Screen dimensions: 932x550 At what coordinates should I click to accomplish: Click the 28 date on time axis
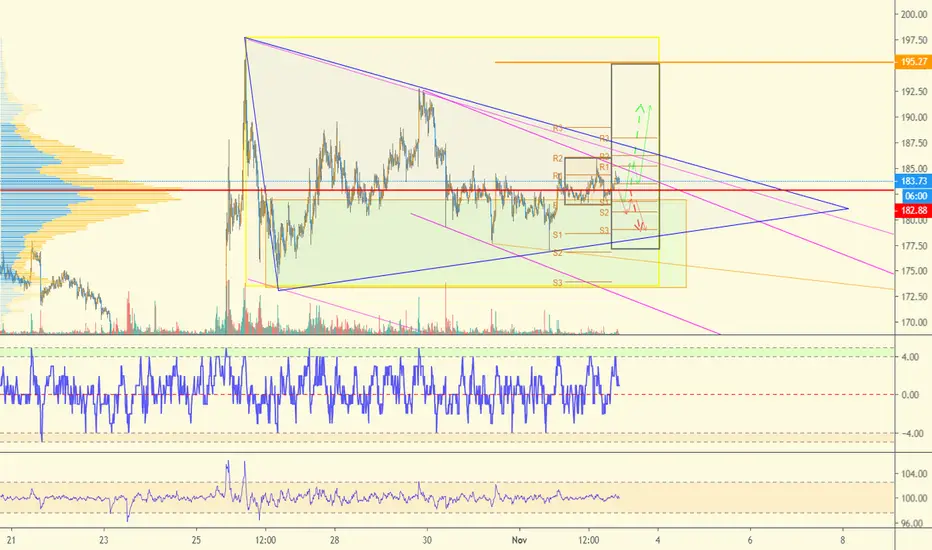coord(335,540)
